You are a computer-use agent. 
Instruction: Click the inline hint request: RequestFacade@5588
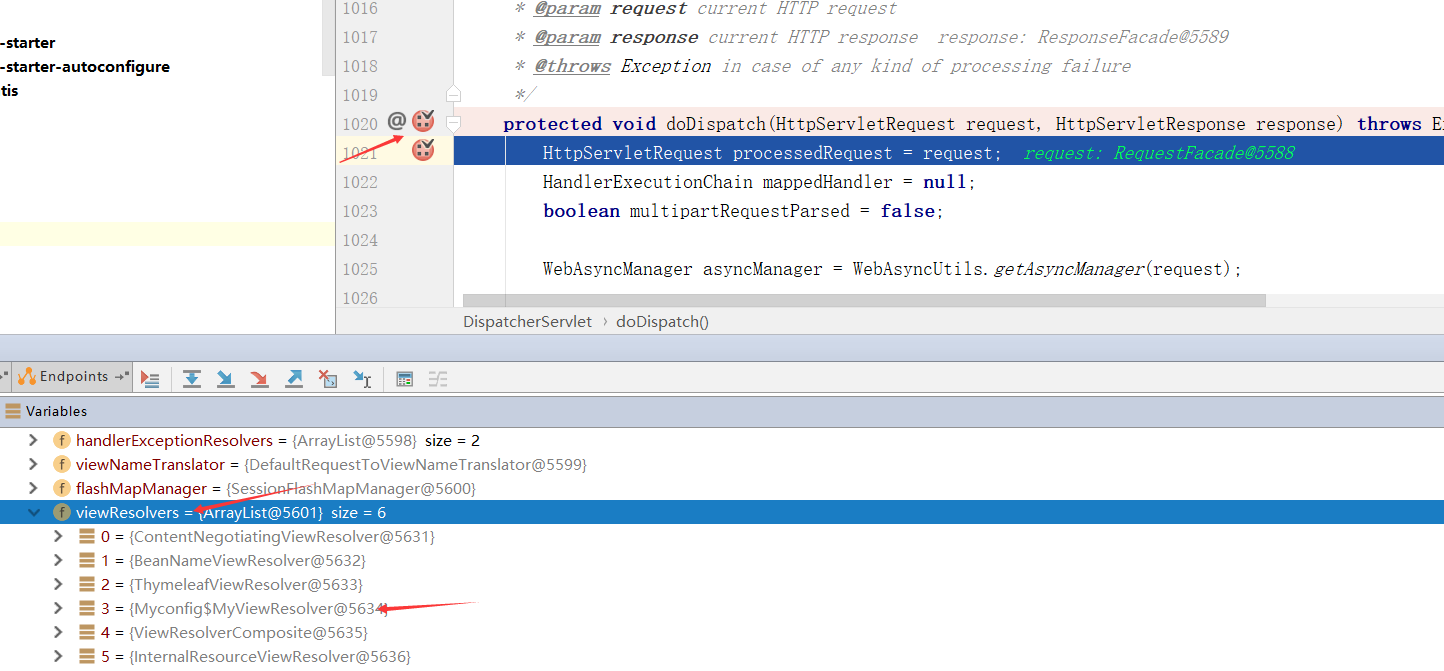1159,153
